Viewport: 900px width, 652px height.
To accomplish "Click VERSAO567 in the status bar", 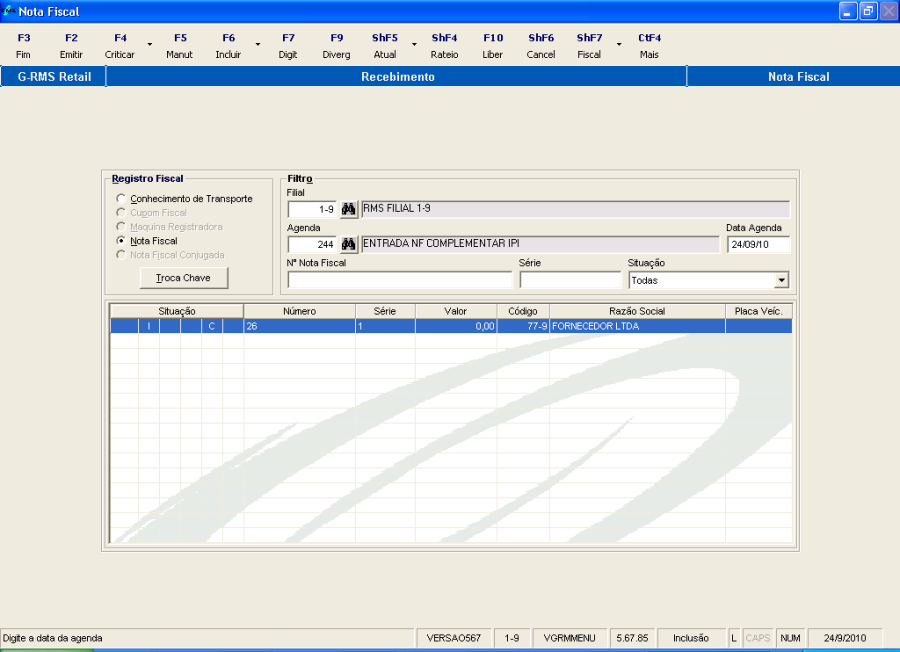I will [x=453, y=638].
